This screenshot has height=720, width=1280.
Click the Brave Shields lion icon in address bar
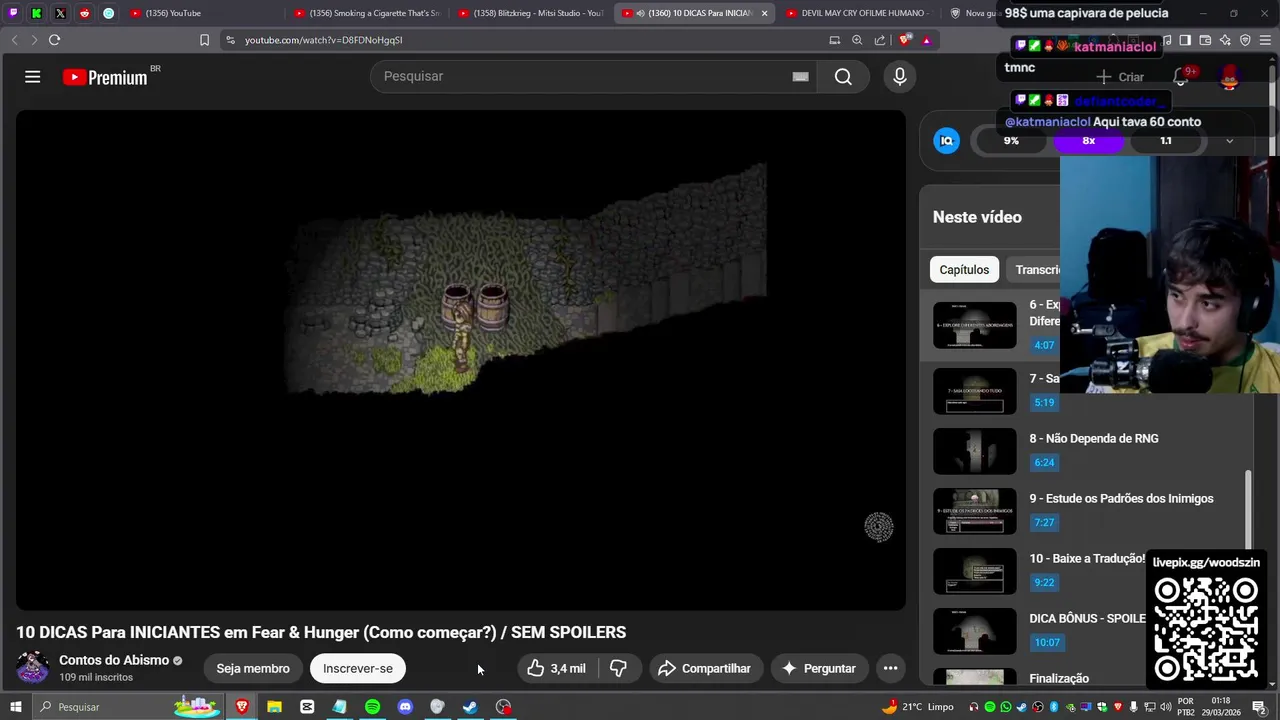click(905, 40)
